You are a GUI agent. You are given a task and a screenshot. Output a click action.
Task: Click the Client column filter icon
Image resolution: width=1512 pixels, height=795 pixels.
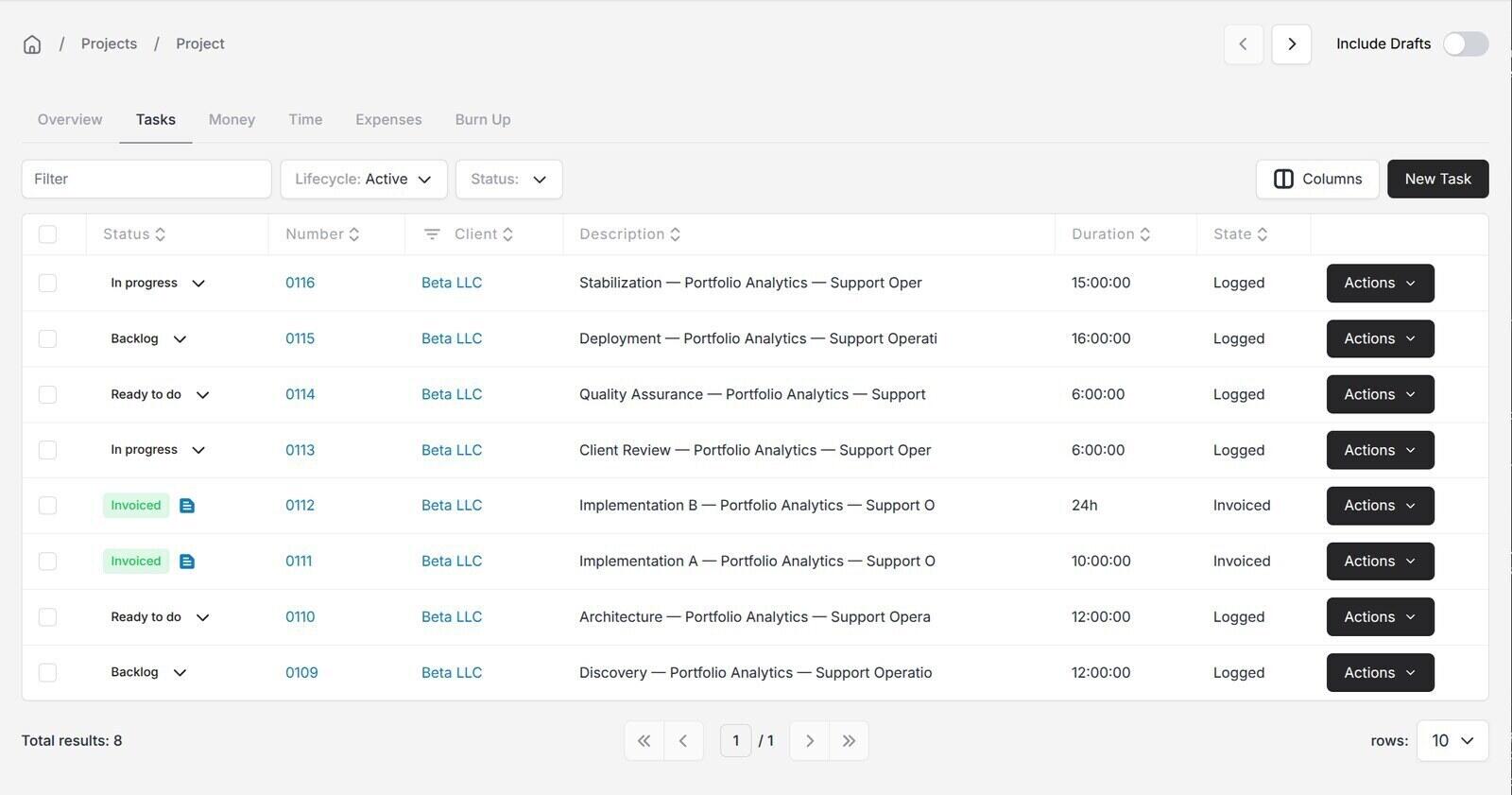[432, 234]
